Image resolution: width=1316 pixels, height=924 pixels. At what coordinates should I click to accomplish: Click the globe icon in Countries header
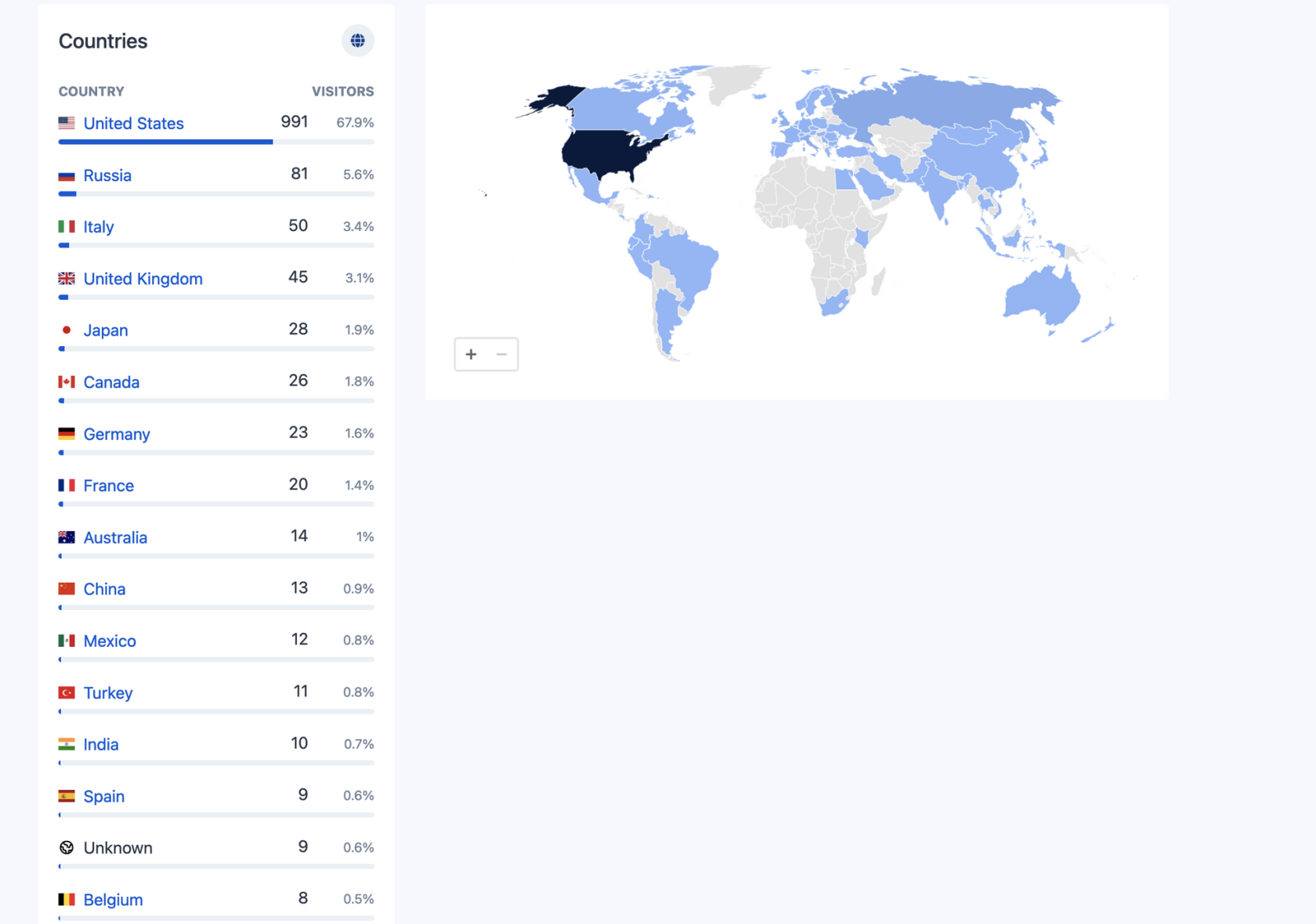point(357,41)
